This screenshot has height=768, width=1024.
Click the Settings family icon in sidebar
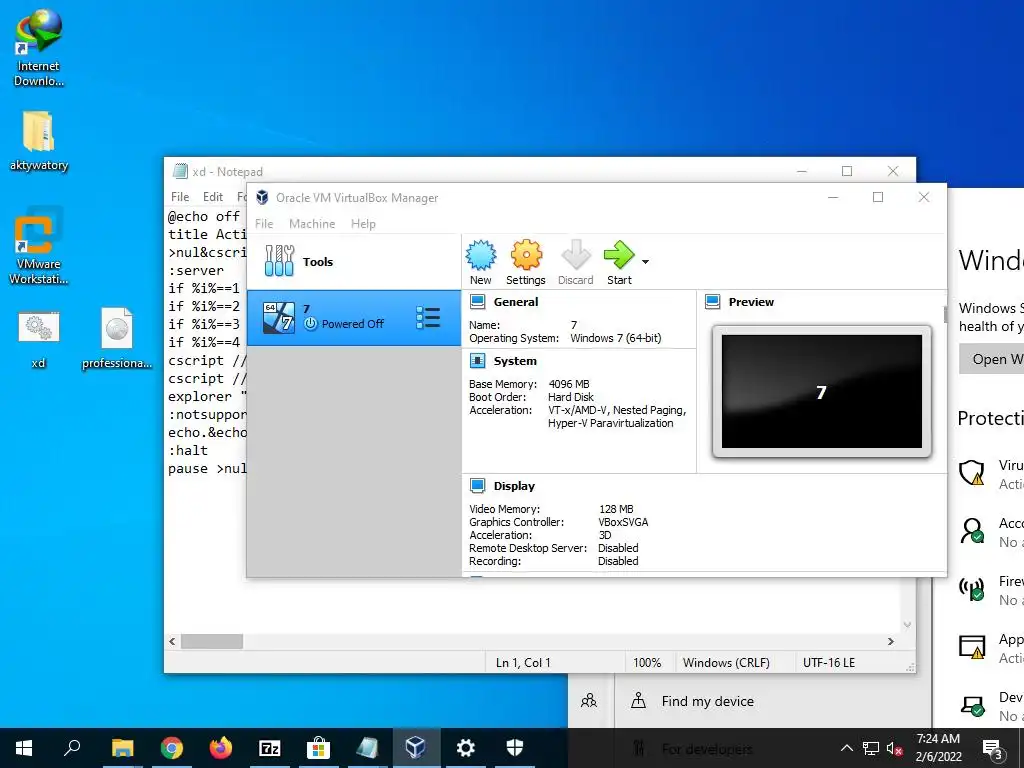coord(589,701)
